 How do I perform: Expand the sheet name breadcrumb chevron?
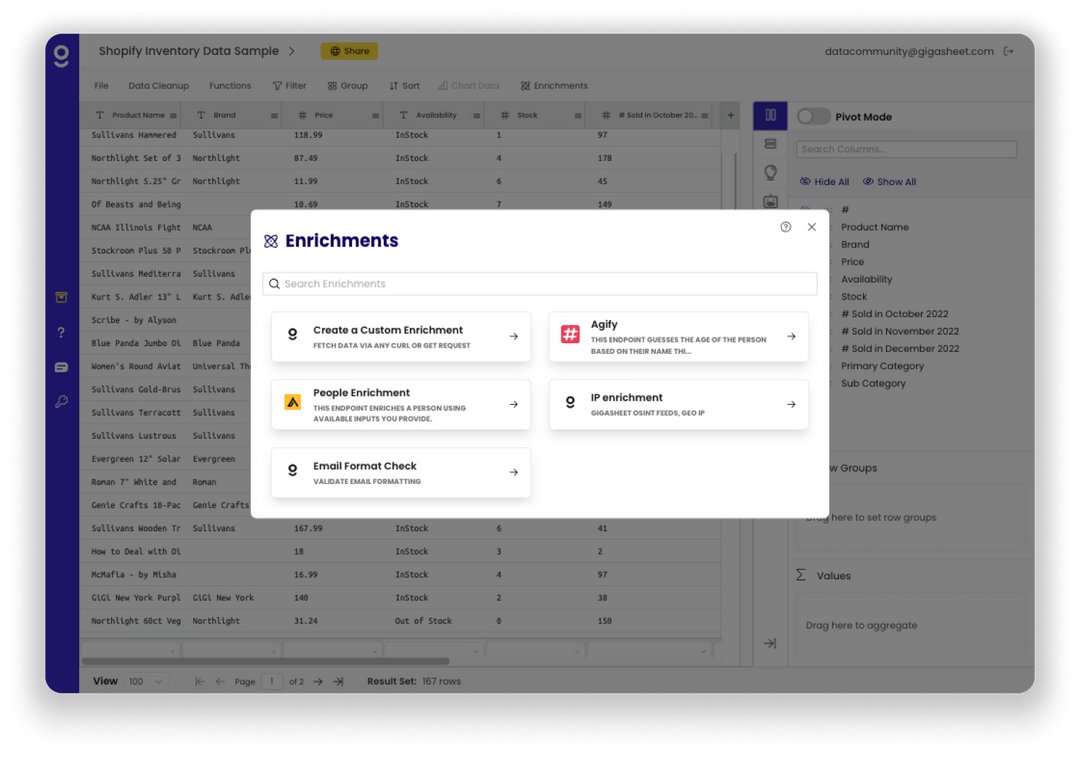click(291, 51)
